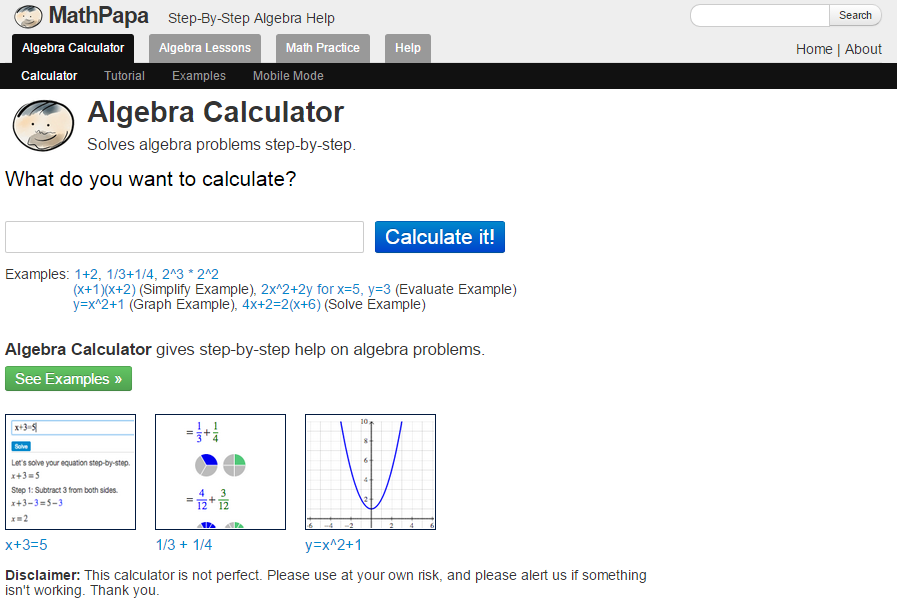The height and width of the screenshot is (608, 897).
Task: Focus the site search text box
Action: click(x=760, y=15)
